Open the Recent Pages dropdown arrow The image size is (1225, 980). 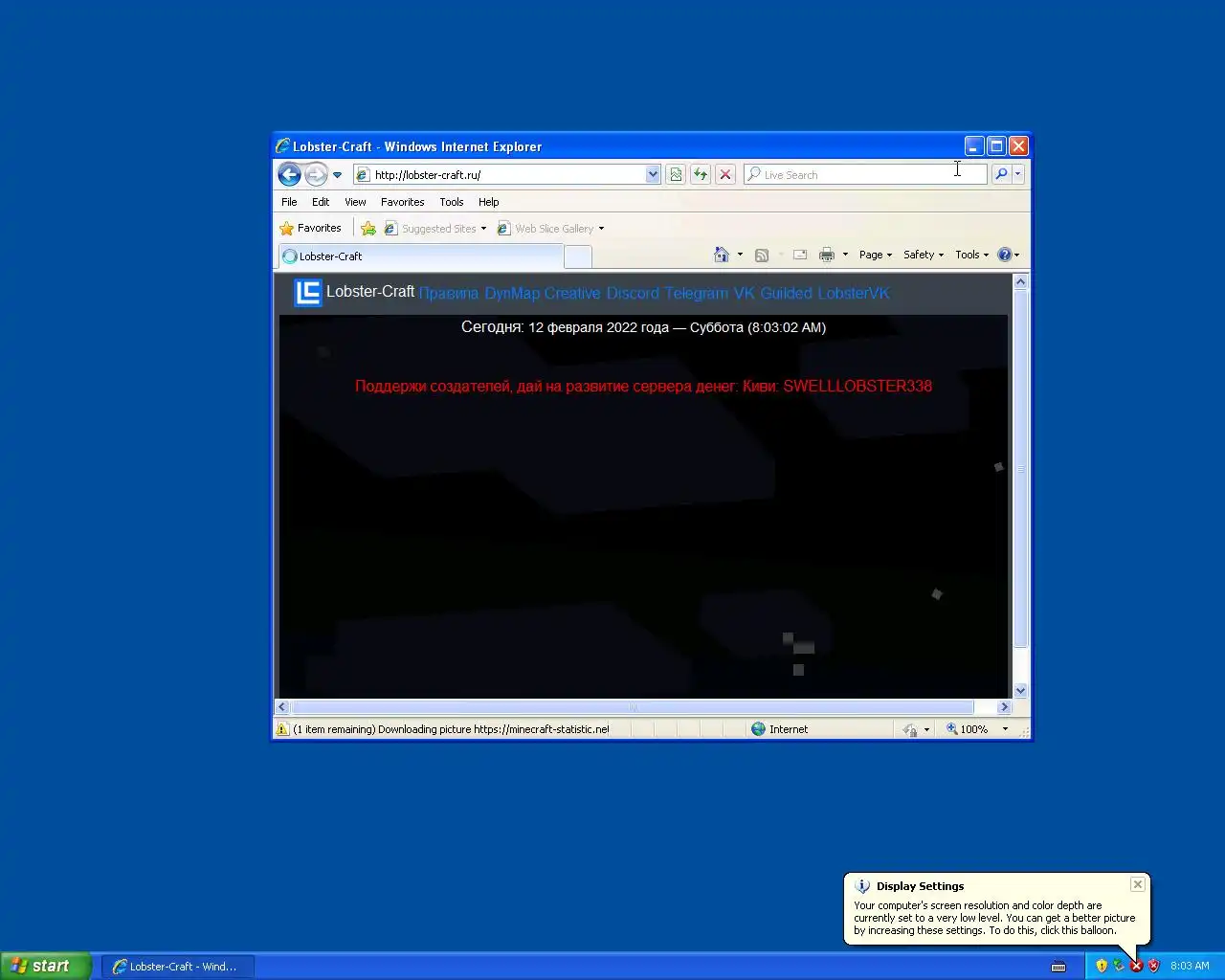[x=337, y=175]
